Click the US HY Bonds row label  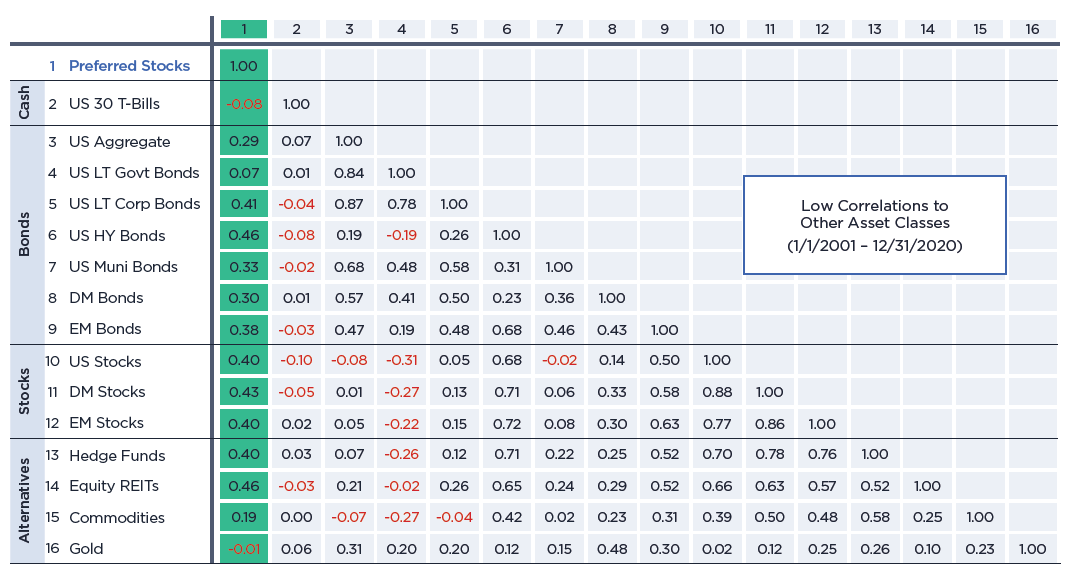(117, 236)
